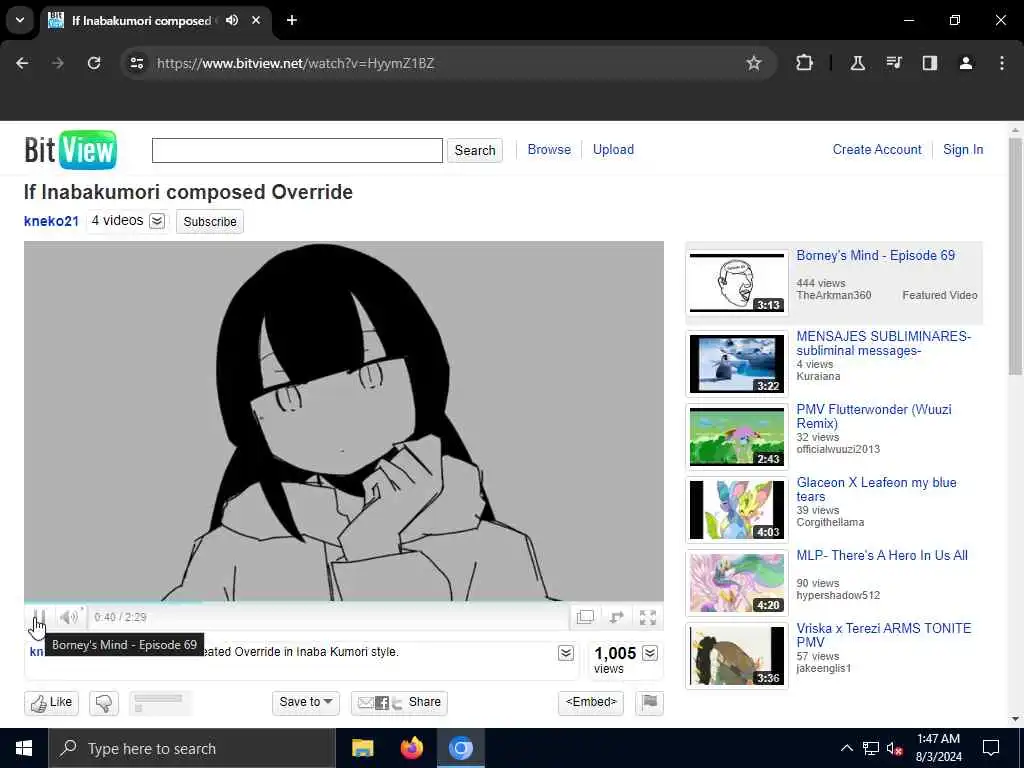Toggle the loop icon in player controls
This screenshot has width=1024, height=768.
[x=616, y=617]
